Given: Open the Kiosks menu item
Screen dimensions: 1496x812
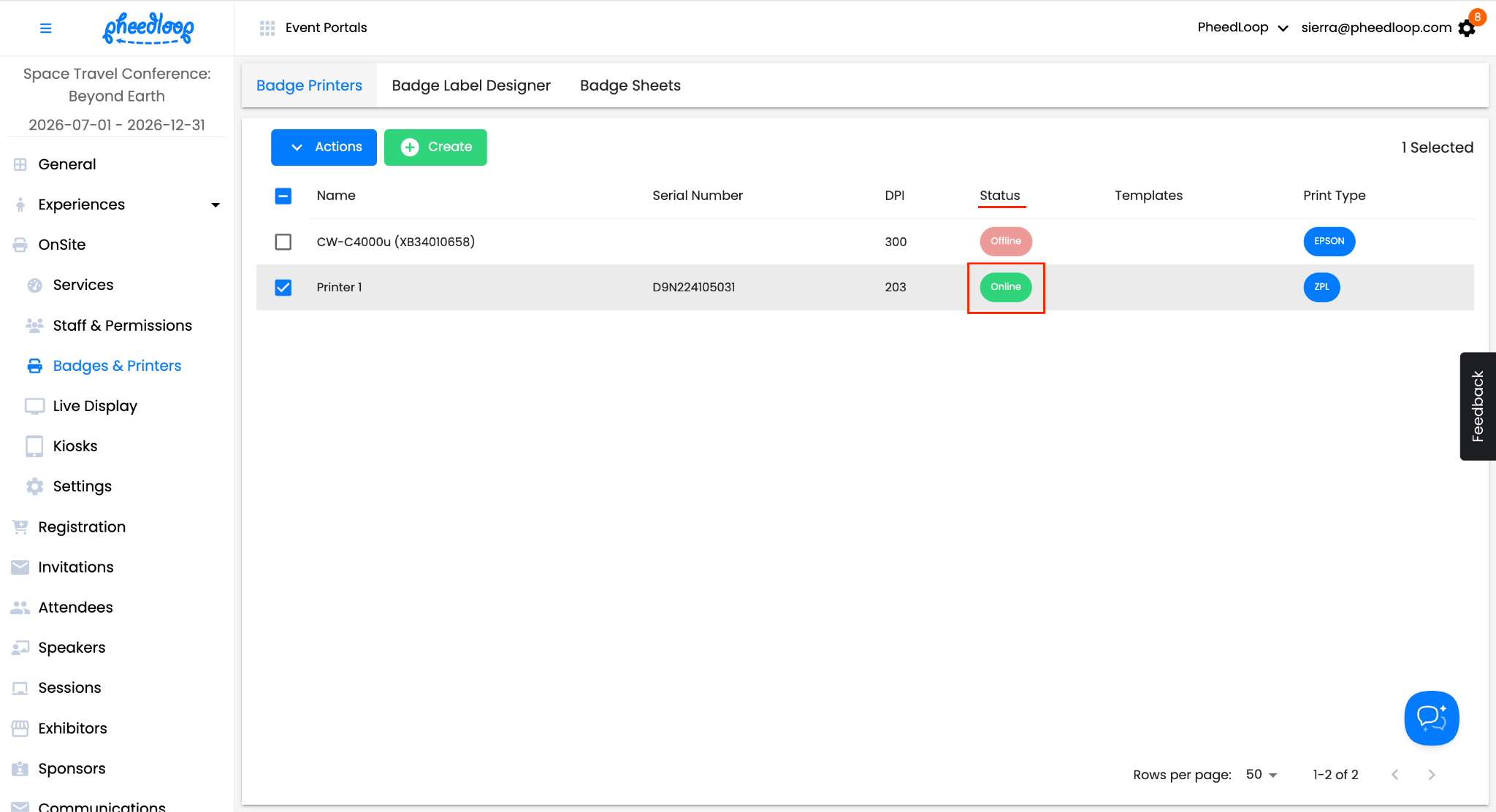Looking at the screenshot, I should click(75, 446).
